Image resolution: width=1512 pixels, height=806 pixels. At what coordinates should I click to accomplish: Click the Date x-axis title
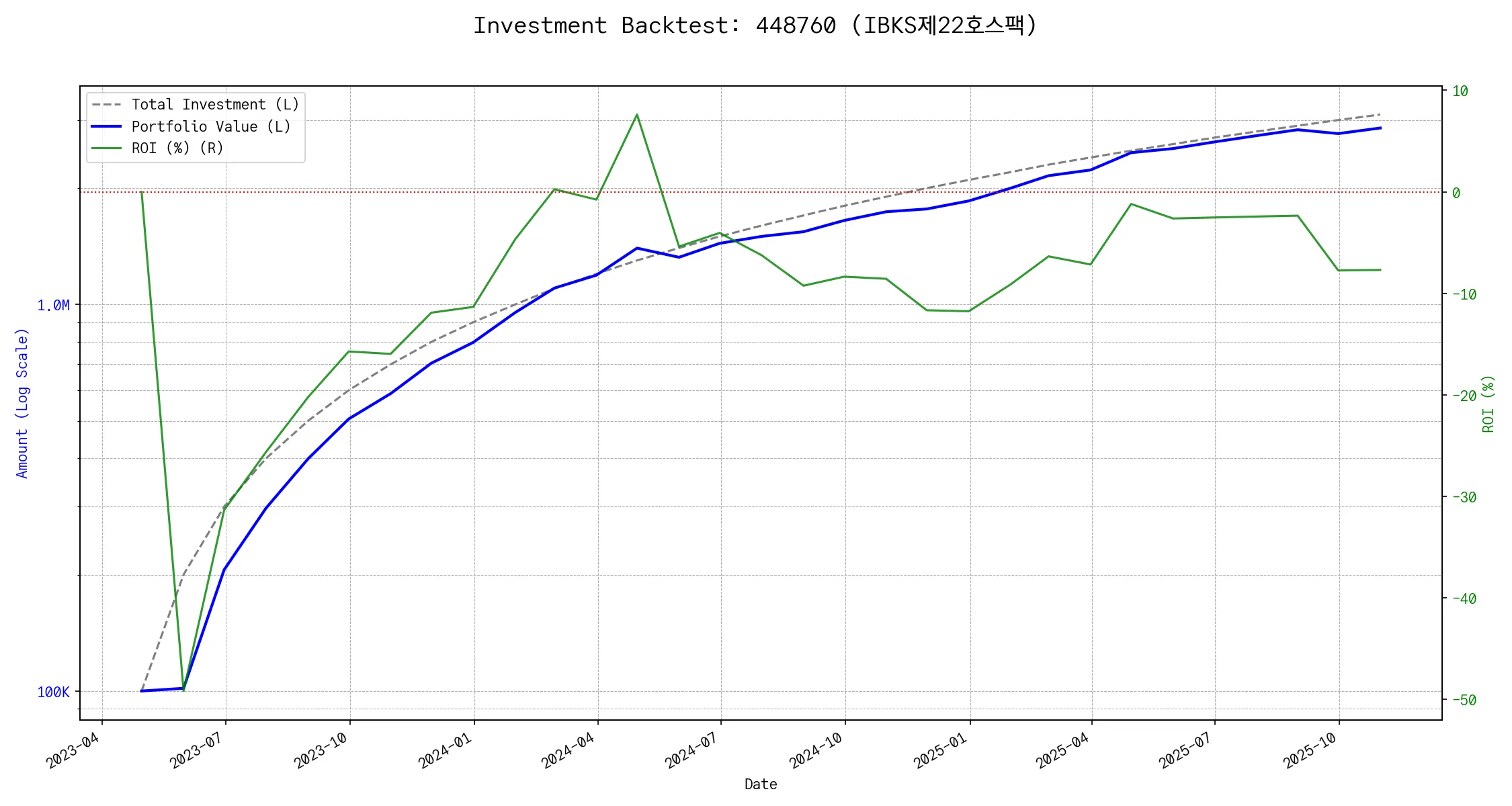click(761, 785)
